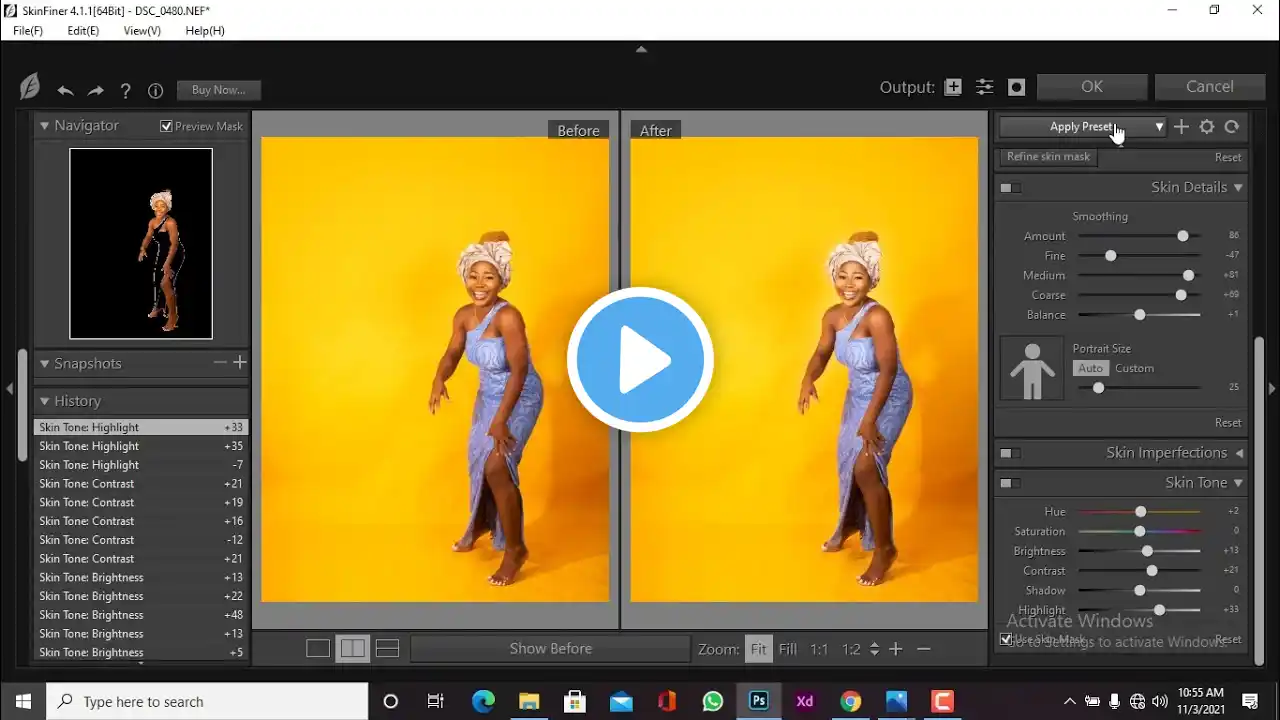This screenshot has width=1280, height=720.
Task: Select history entry Skin Tone: Contrast +19
Action: (x=141, y=502)
